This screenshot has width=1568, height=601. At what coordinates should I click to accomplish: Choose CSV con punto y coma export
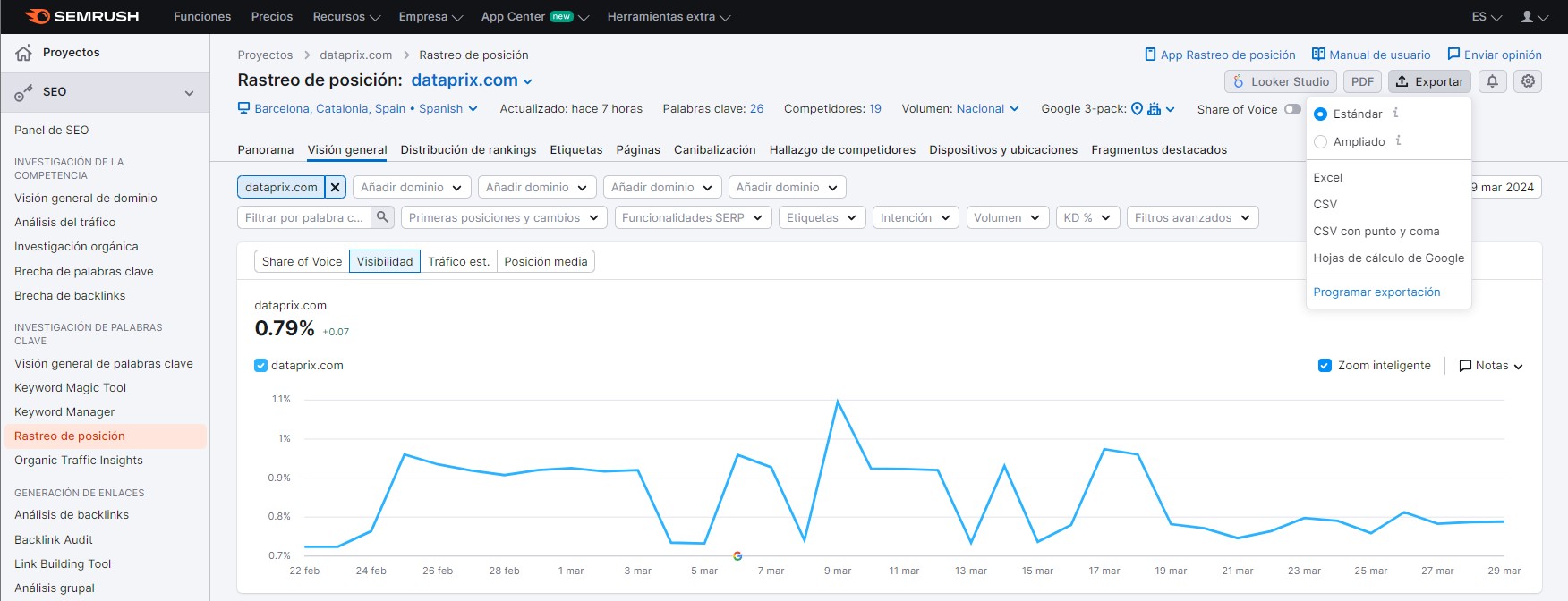(1376, 231)
